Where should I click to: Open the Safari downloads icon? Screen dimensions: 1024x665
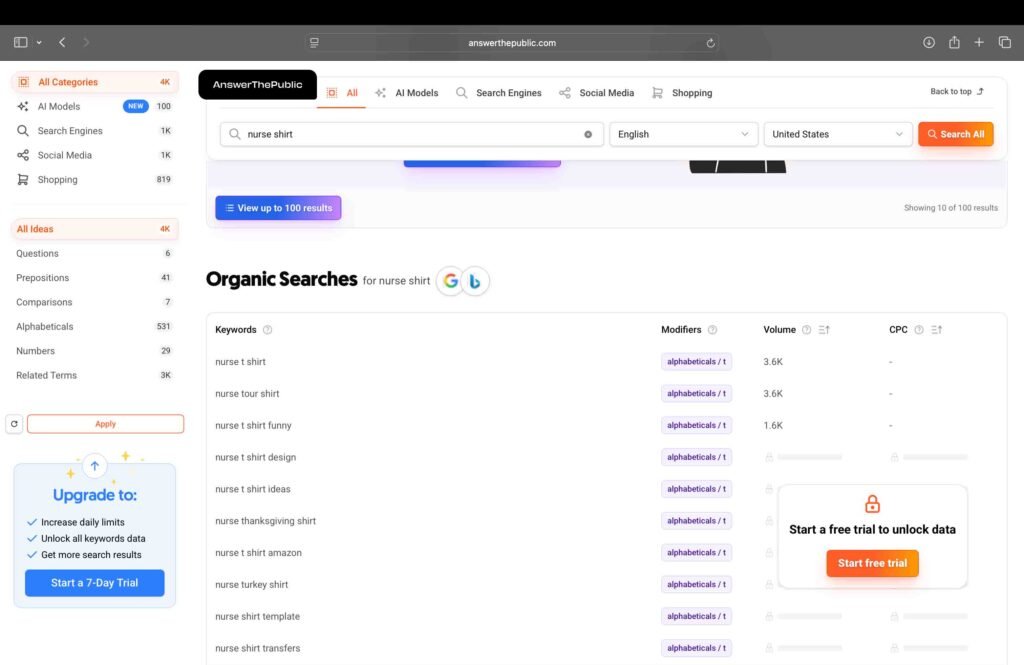pos(928,43)
